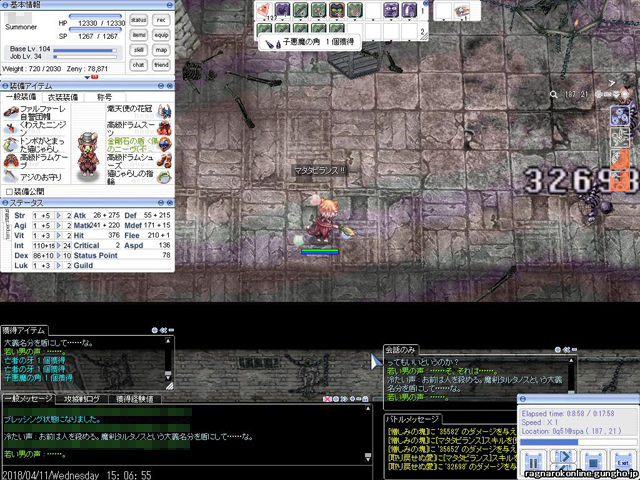The height and width of the screenshot is (480, 640).
Task: Click the ファルファーレ自警団帽 headgear icon
Action: 11,112
